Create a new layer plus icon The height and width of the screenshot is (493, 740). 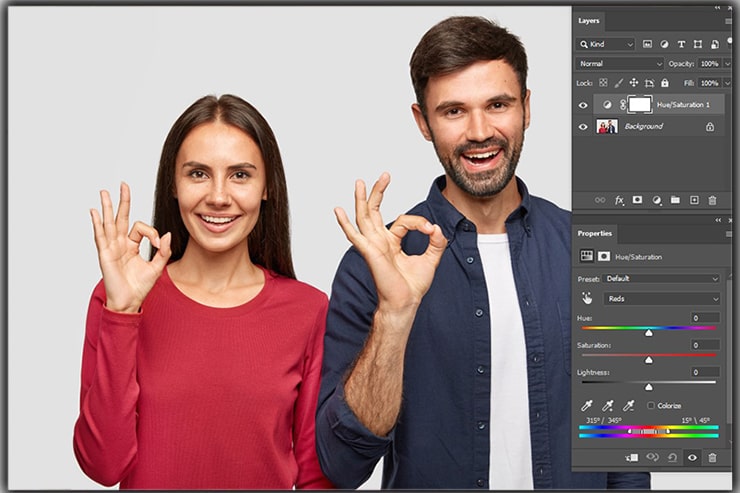(694, 200)
